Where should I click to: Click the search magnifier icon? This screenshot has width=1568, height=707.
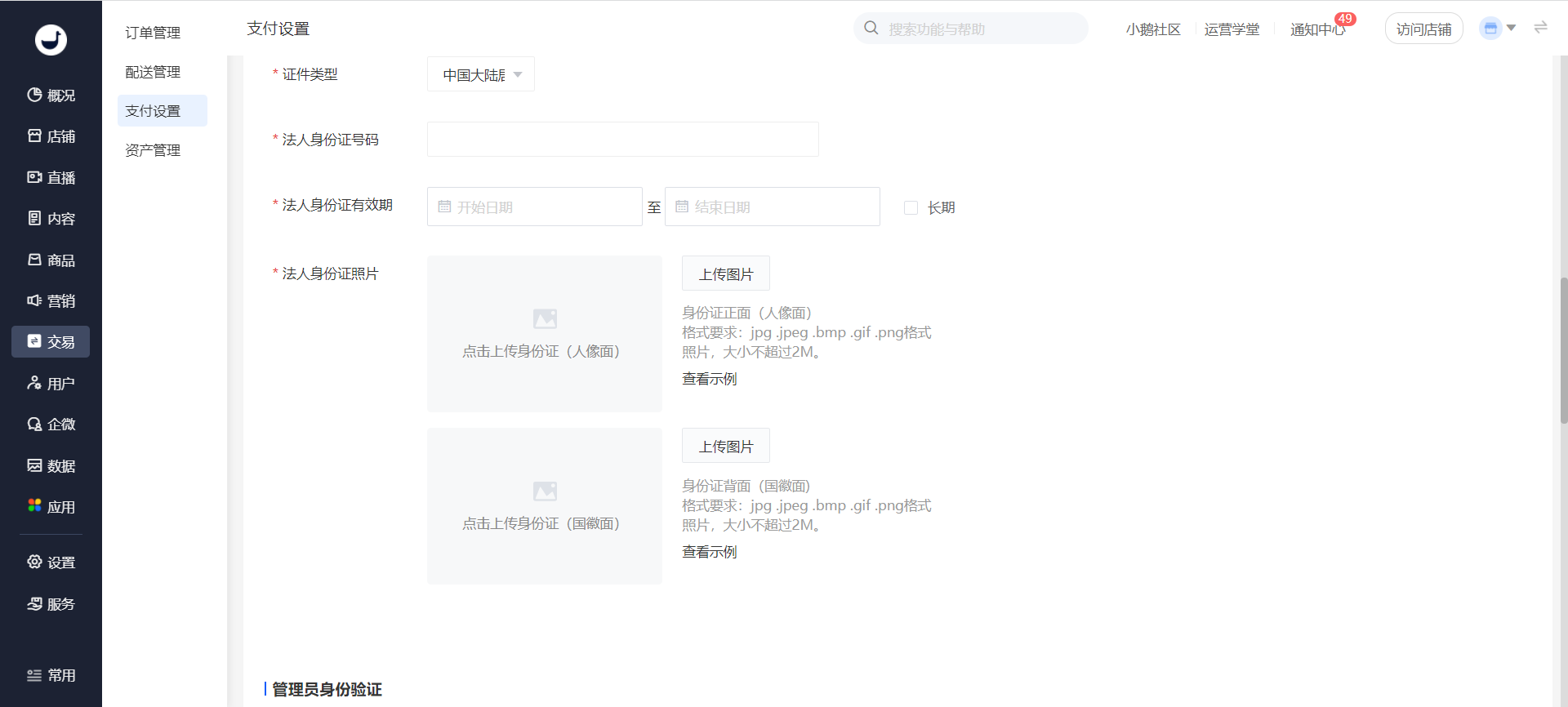[871, 29]
